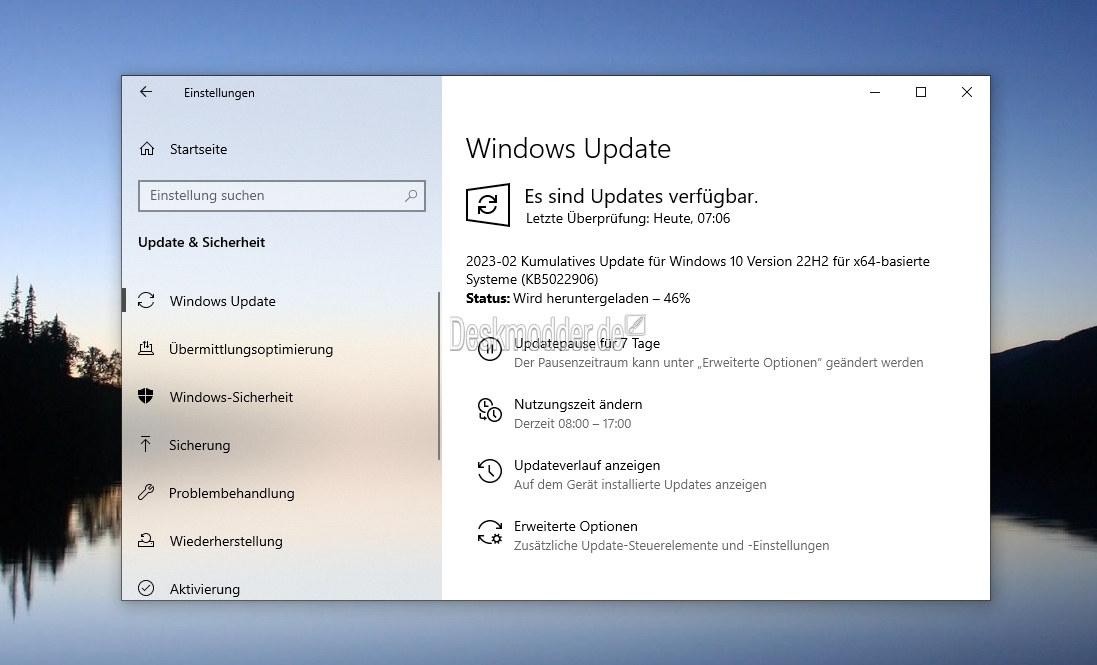
Task: Click the 'Der Pausenzeitraum kann unter' description
Action: pos(719,363)
